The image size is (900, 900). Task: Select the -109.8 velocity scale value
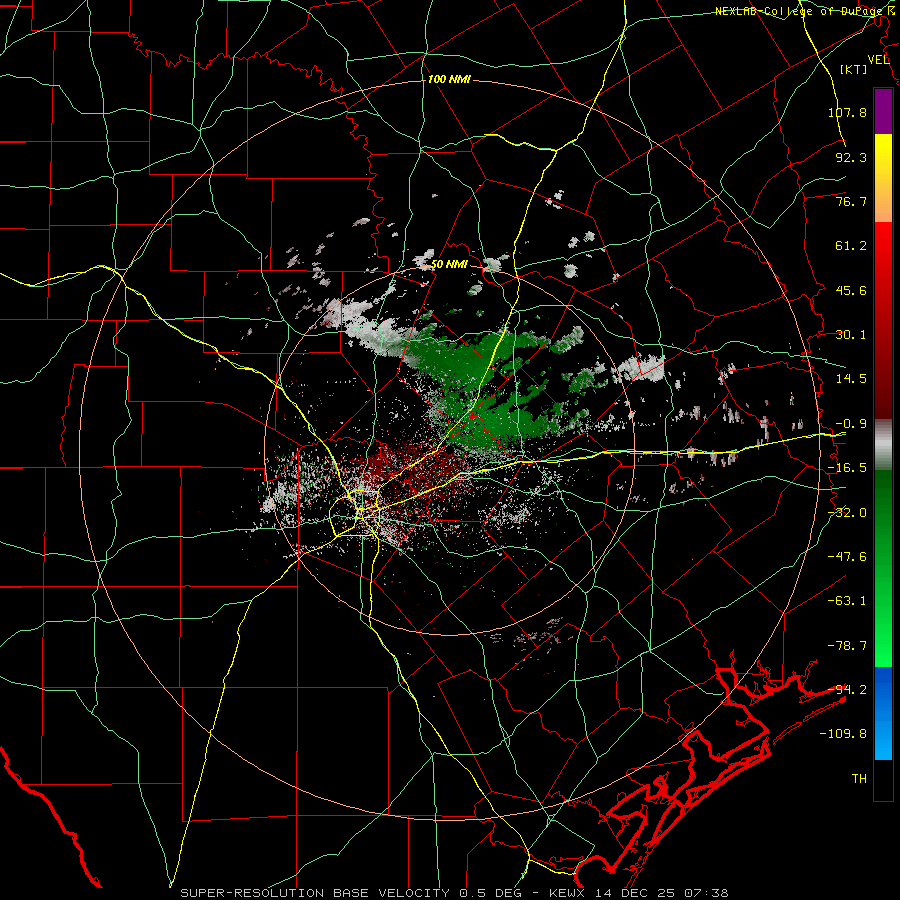pyautogui.click(x=844, y=734)
